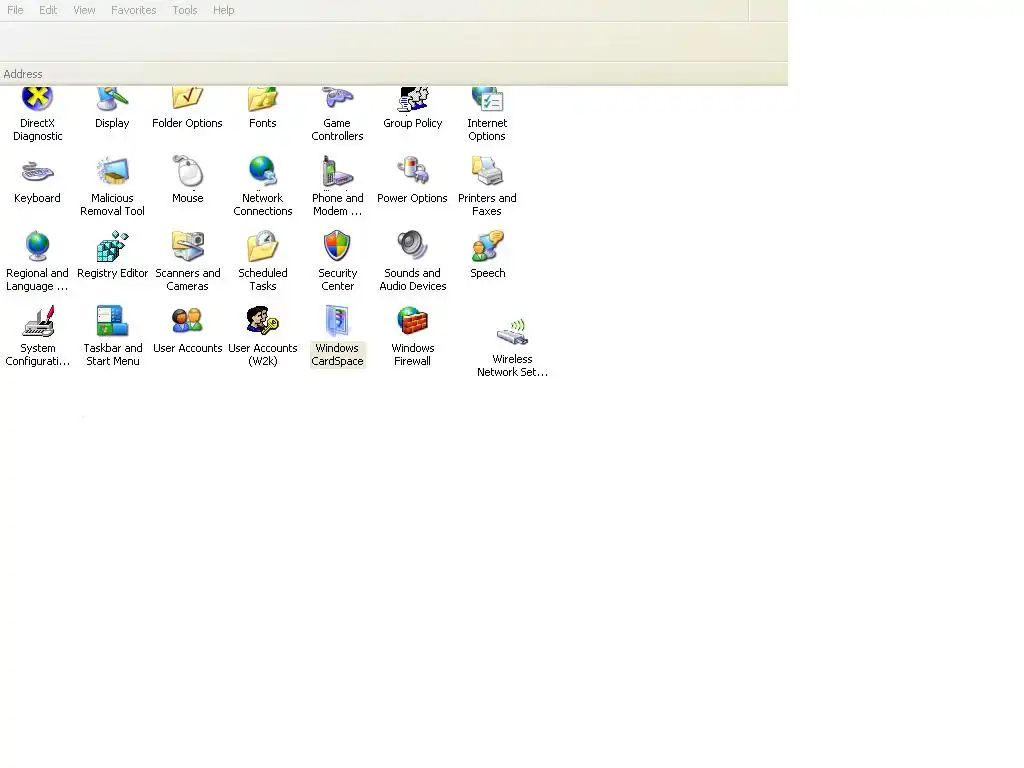Open the Windows Firewall icon
1024x768 pixels.
click(413, 322)
